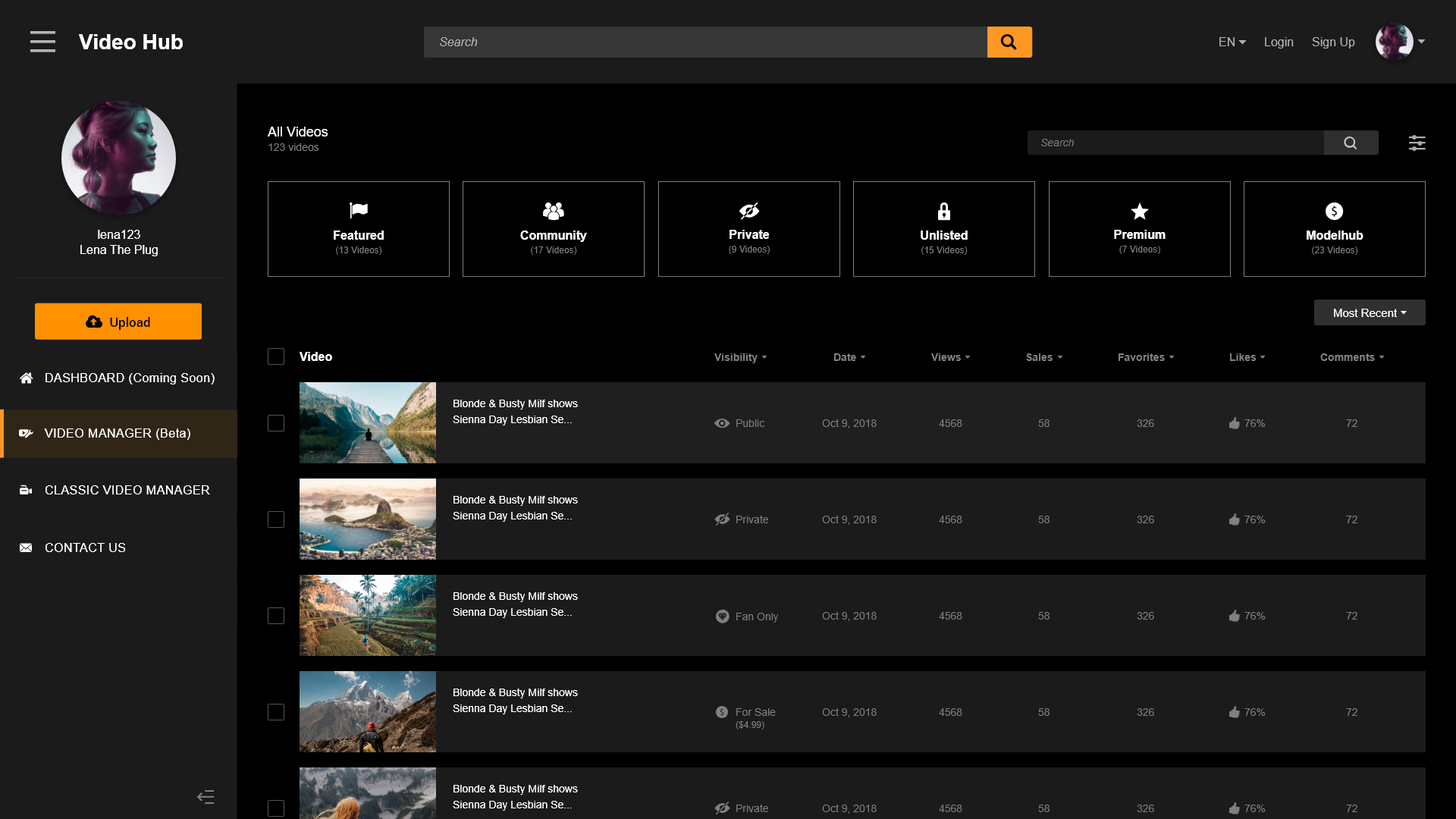Open the Date column dropdown
The width and height of the screenshot is (1456, 819).
849,357
